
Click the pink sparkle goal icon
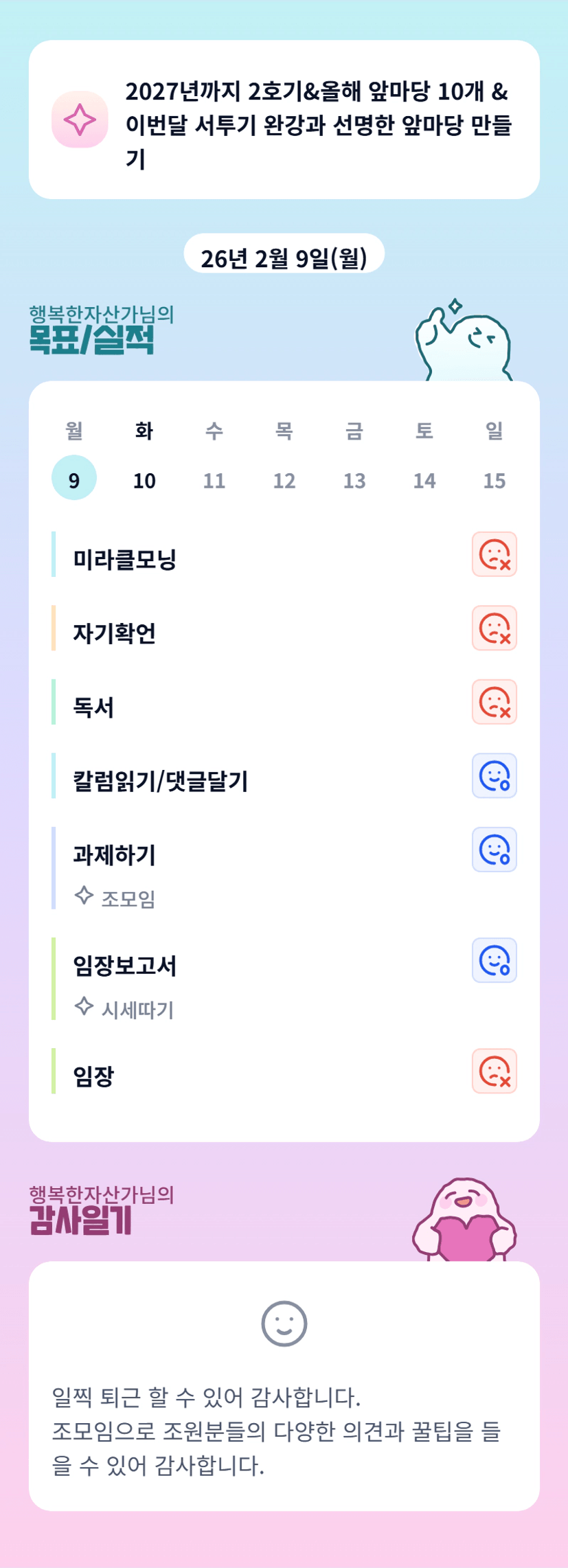pyautogui.click(x=80, y=120)
